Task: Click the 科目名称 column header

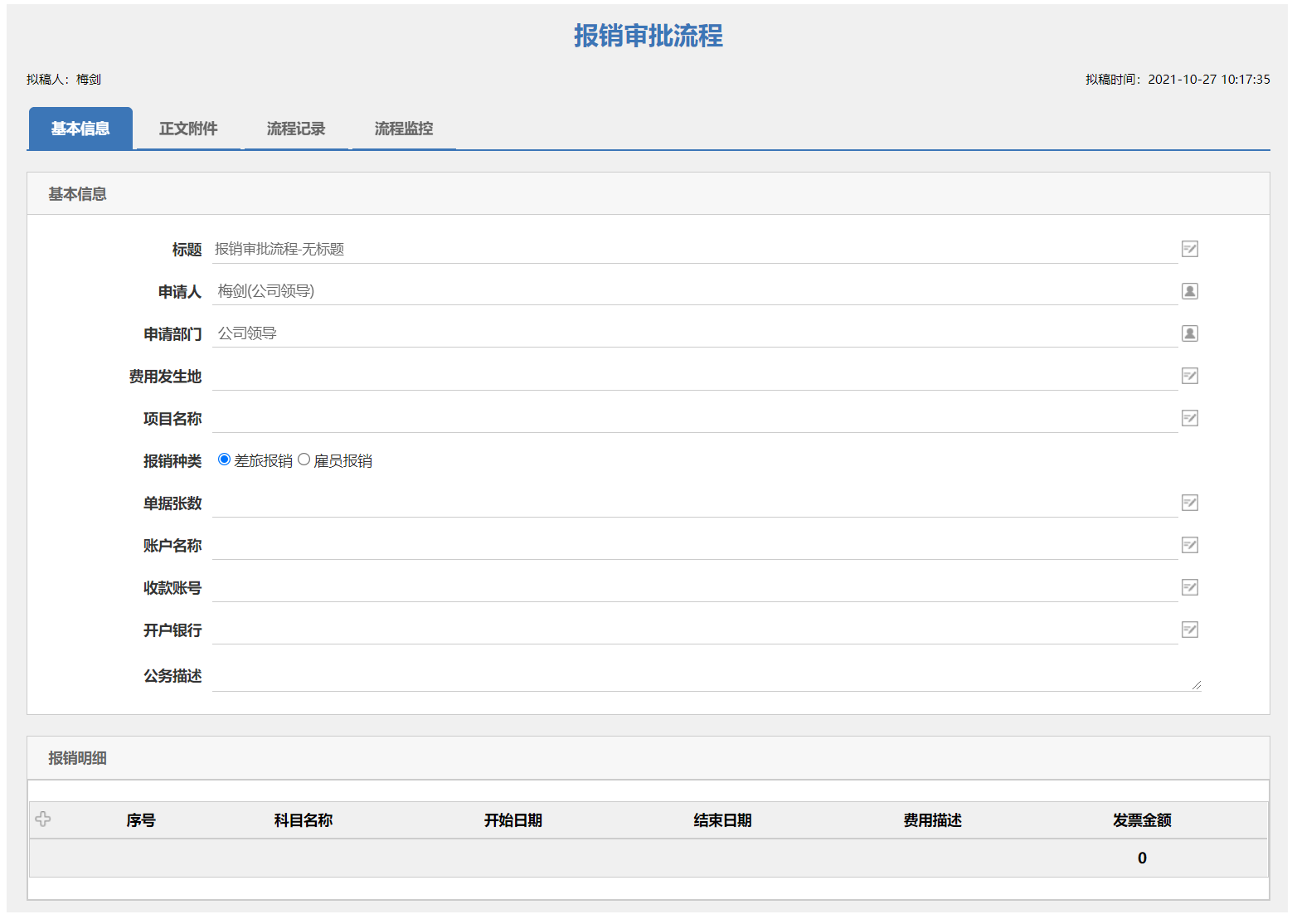Action: tap(304, 820)
